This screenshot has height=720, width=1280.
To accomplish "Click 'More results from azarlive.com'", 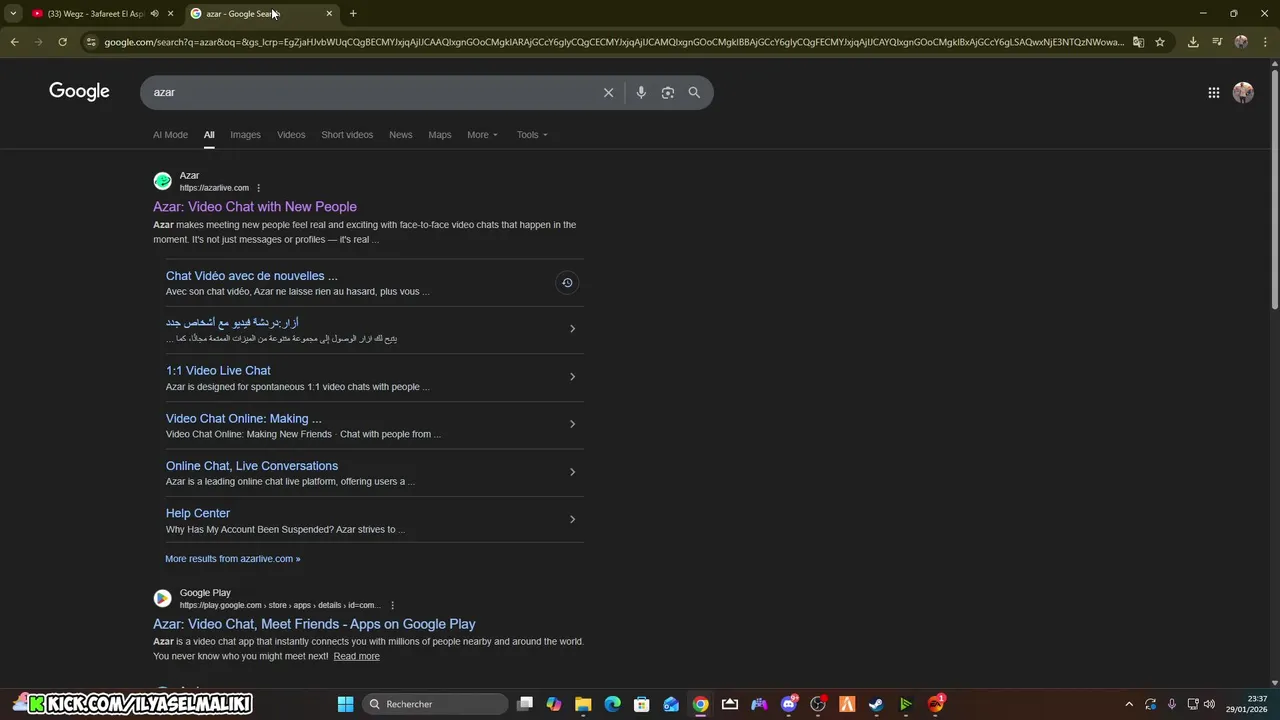I will point(233,559).
